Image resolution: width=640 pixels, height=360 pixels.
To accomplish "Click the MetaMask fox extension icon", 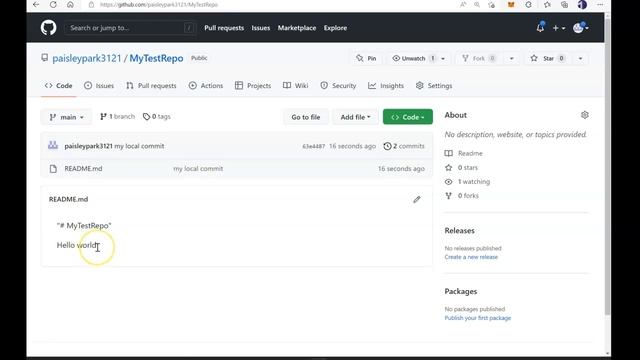I will [511, 4].
